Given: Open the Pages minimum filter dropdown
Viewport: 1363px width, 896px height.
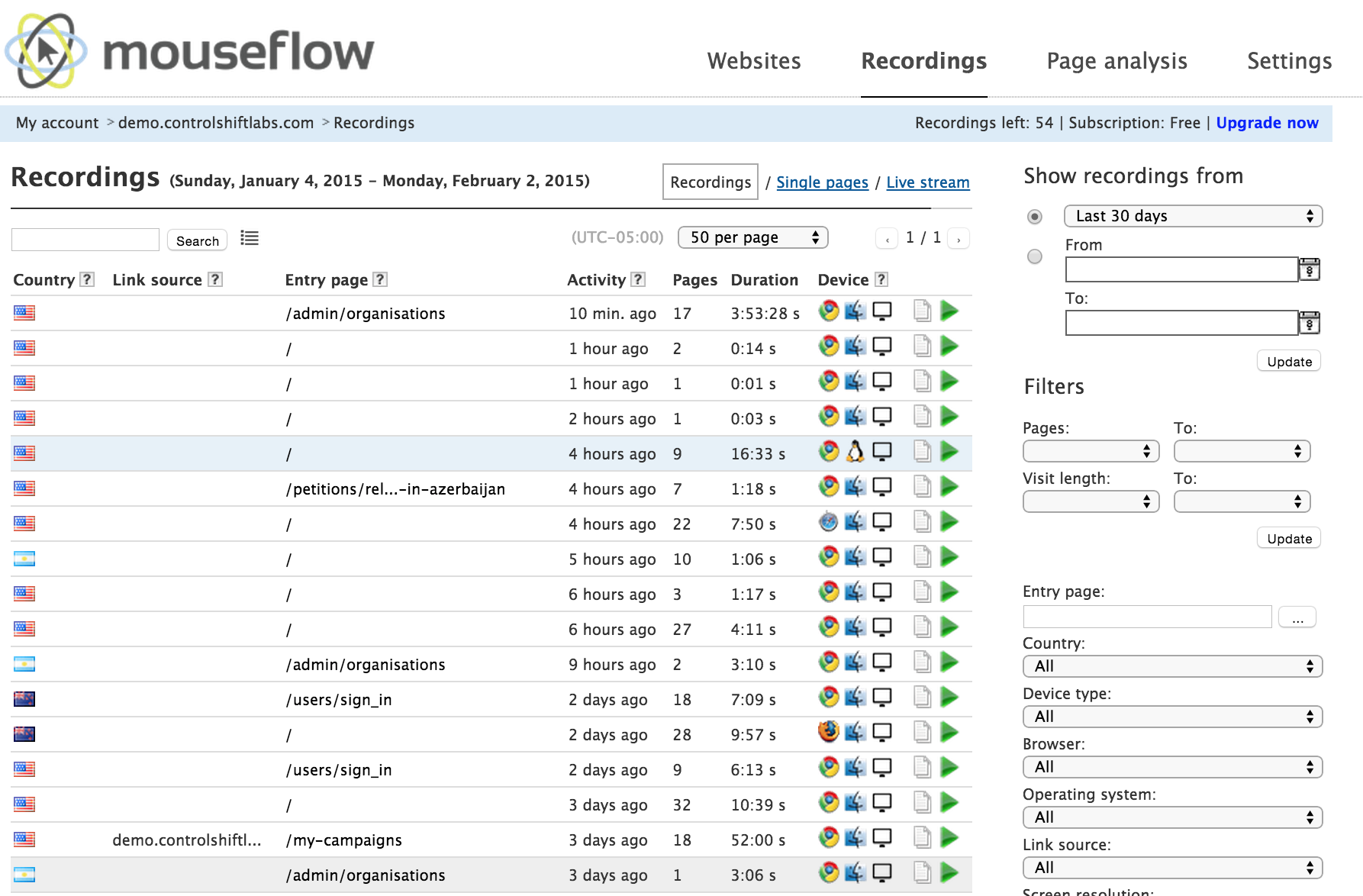Looking at the screenshot, I should tap(1091, 451).
